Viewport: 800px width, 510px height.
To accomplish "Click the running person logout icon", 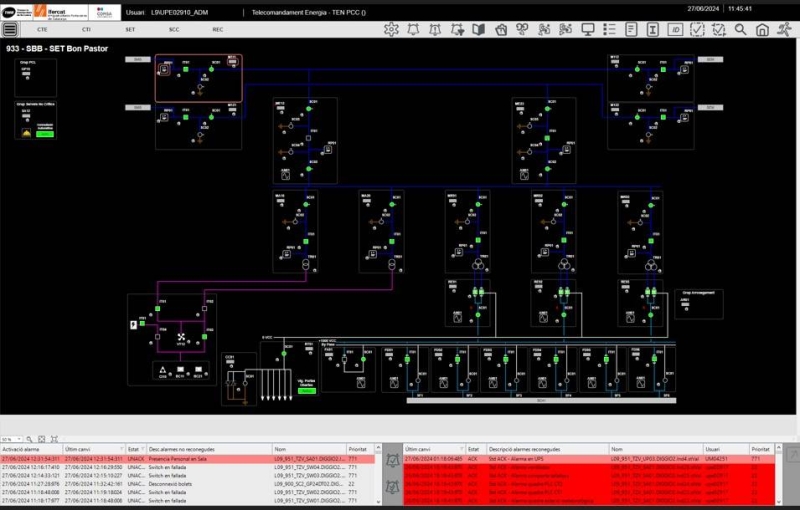I will pos(784,30).
